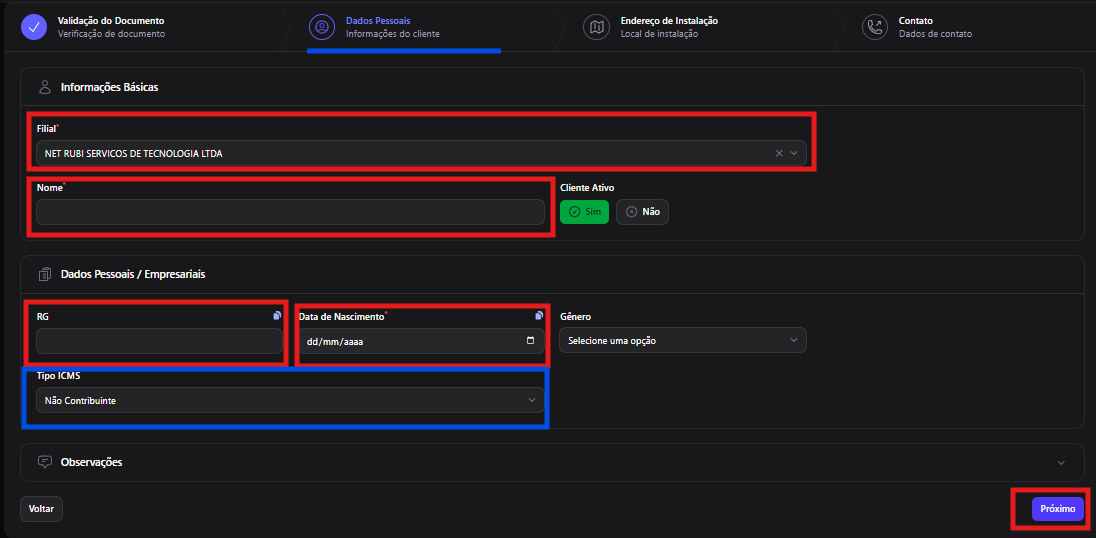Clear Filial selection with the X icon
1096x538 pixels.
(x=779, y=153)
